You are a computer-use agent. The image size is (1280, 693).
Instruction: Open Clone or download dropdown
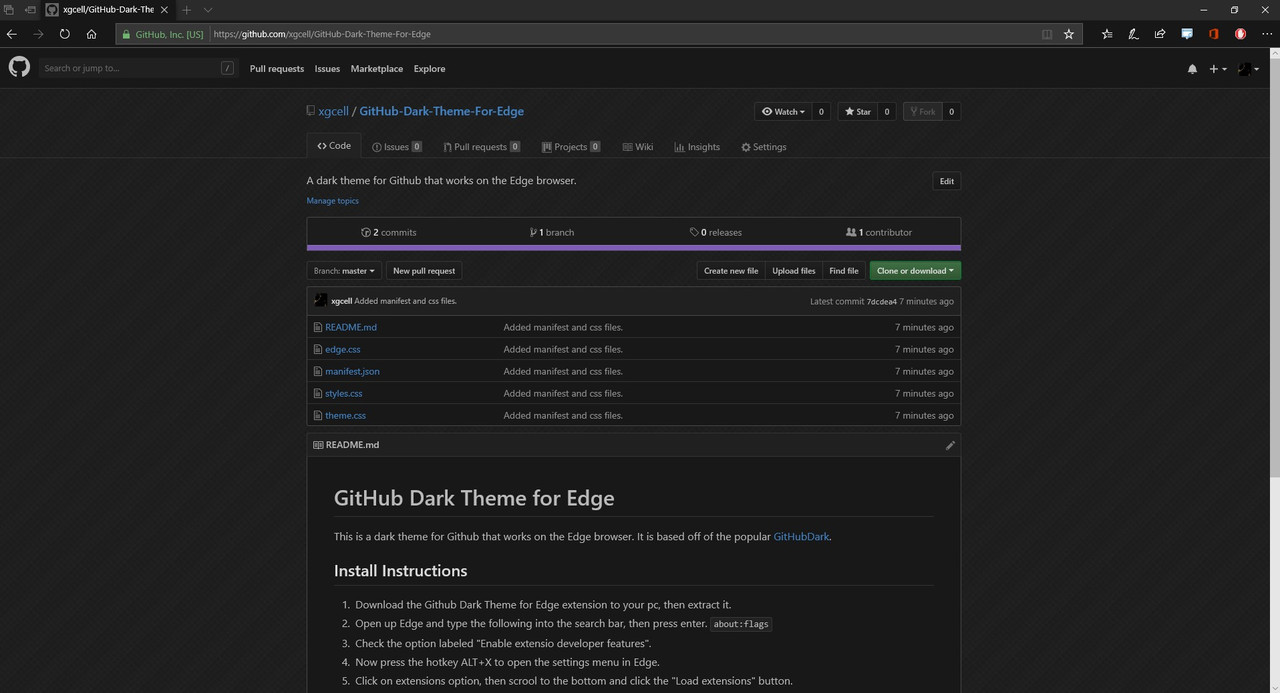click(915, 271)
